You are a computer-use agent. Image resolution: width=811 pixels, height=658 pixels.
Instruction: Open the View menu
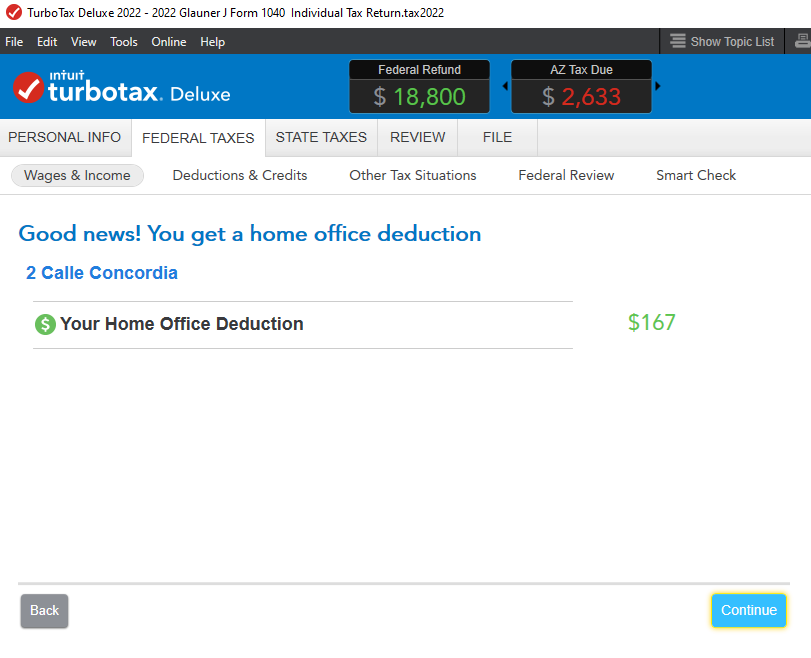pos(83,42)
